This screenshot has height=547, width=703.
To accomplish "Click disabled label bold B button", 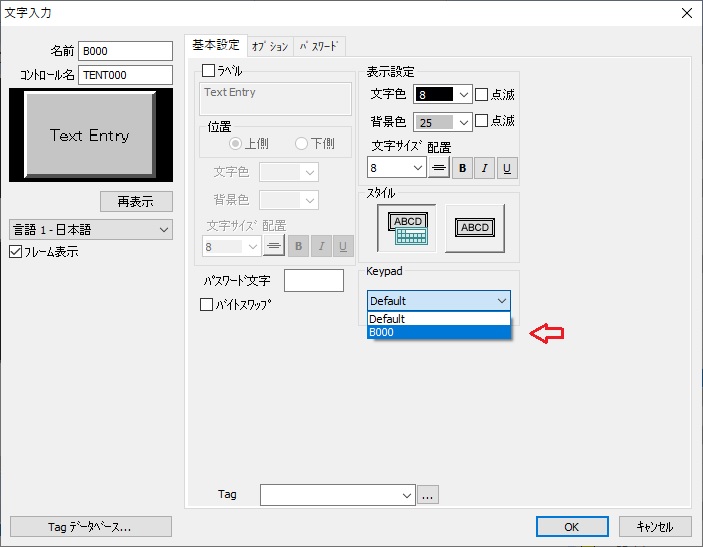I will (x=299, y=246).
